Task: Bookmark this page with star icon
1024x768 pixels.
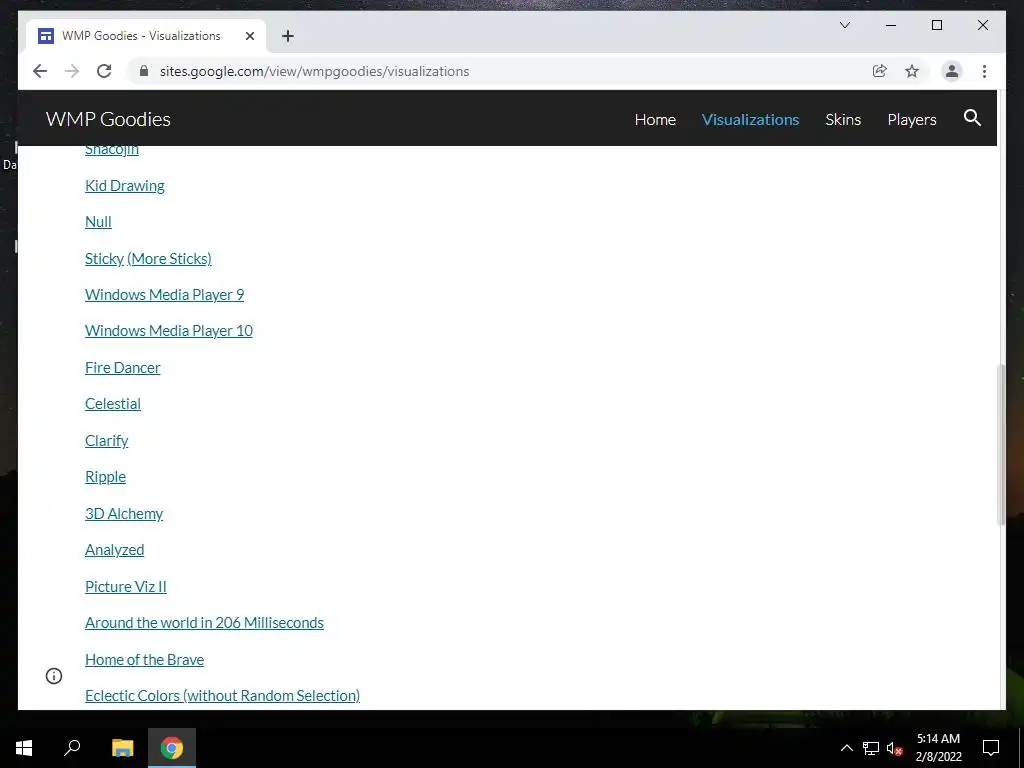Action: pyautogui.click(x=912, y=71)
